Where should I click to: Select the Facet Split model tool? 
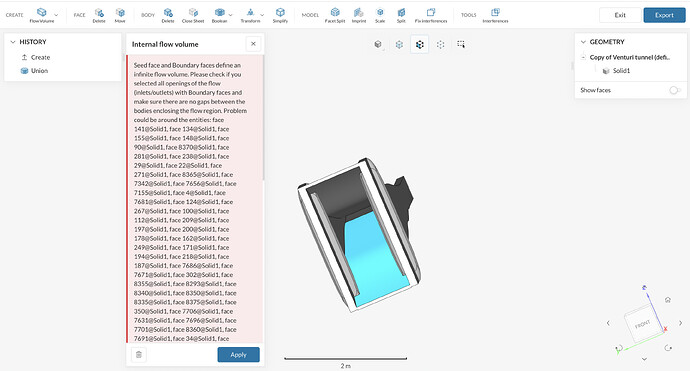[x=335, y=15]
